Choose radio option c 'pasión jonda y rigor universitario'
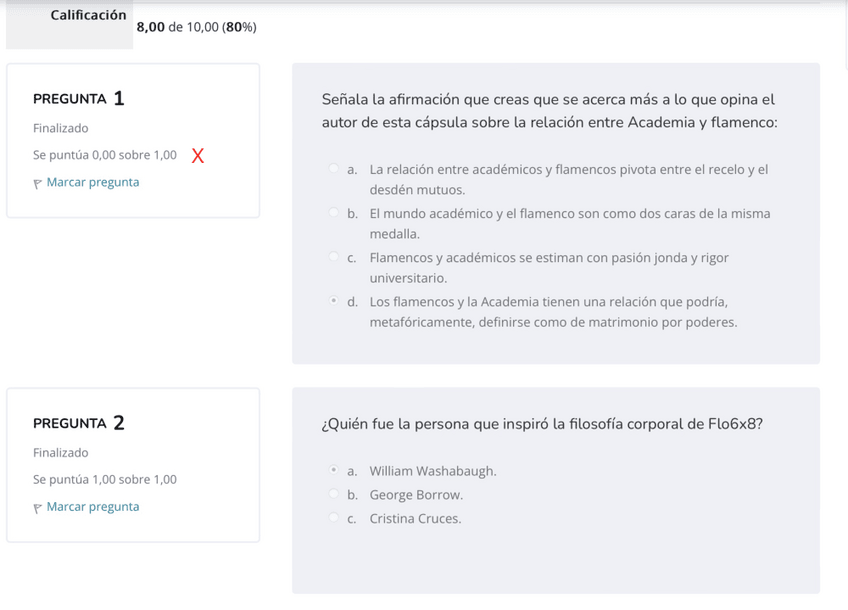This screenshot has width=848, height=610. click(x=334, y=258)
